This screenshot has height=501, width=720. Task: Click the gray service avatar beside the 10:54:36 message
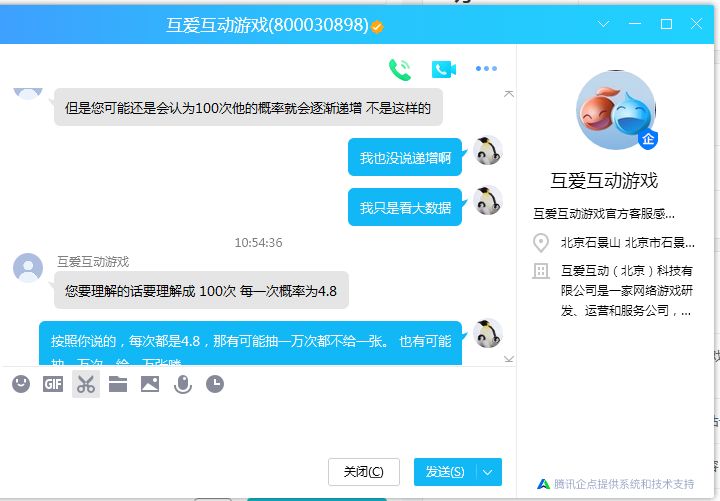(28, 268)
